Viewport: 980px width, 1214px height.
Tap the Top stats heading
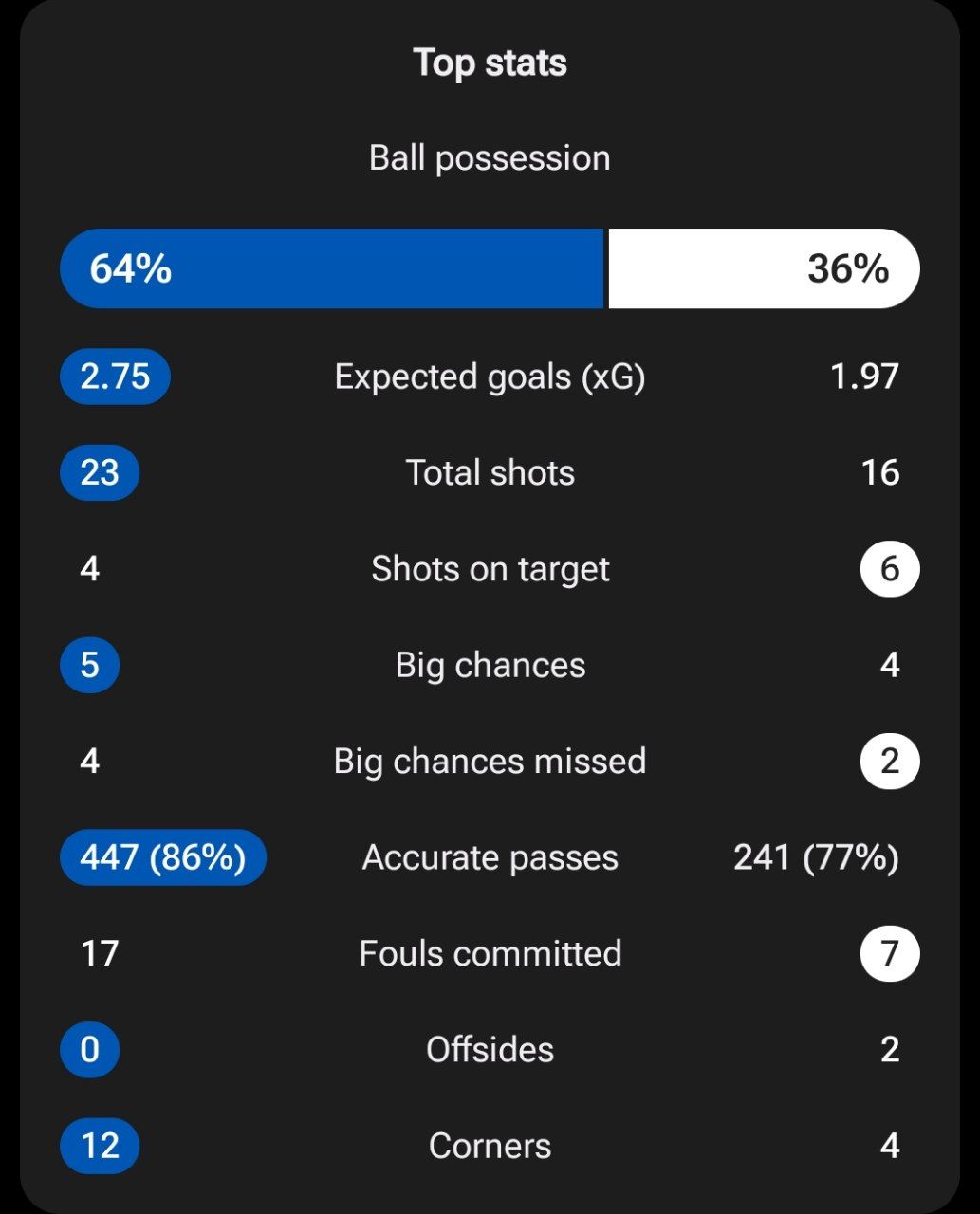click(490, 63)
